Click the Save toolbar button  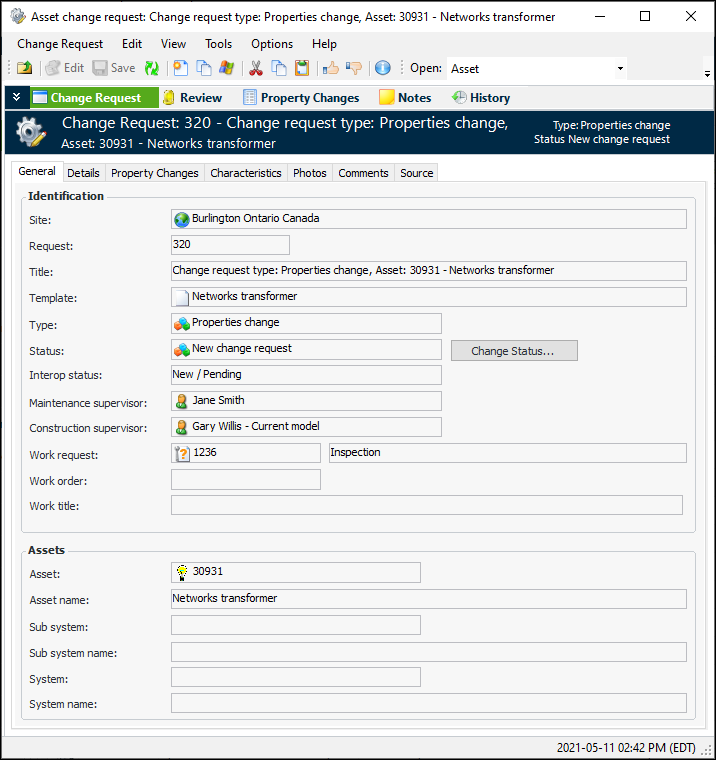[x=114, y=68]
